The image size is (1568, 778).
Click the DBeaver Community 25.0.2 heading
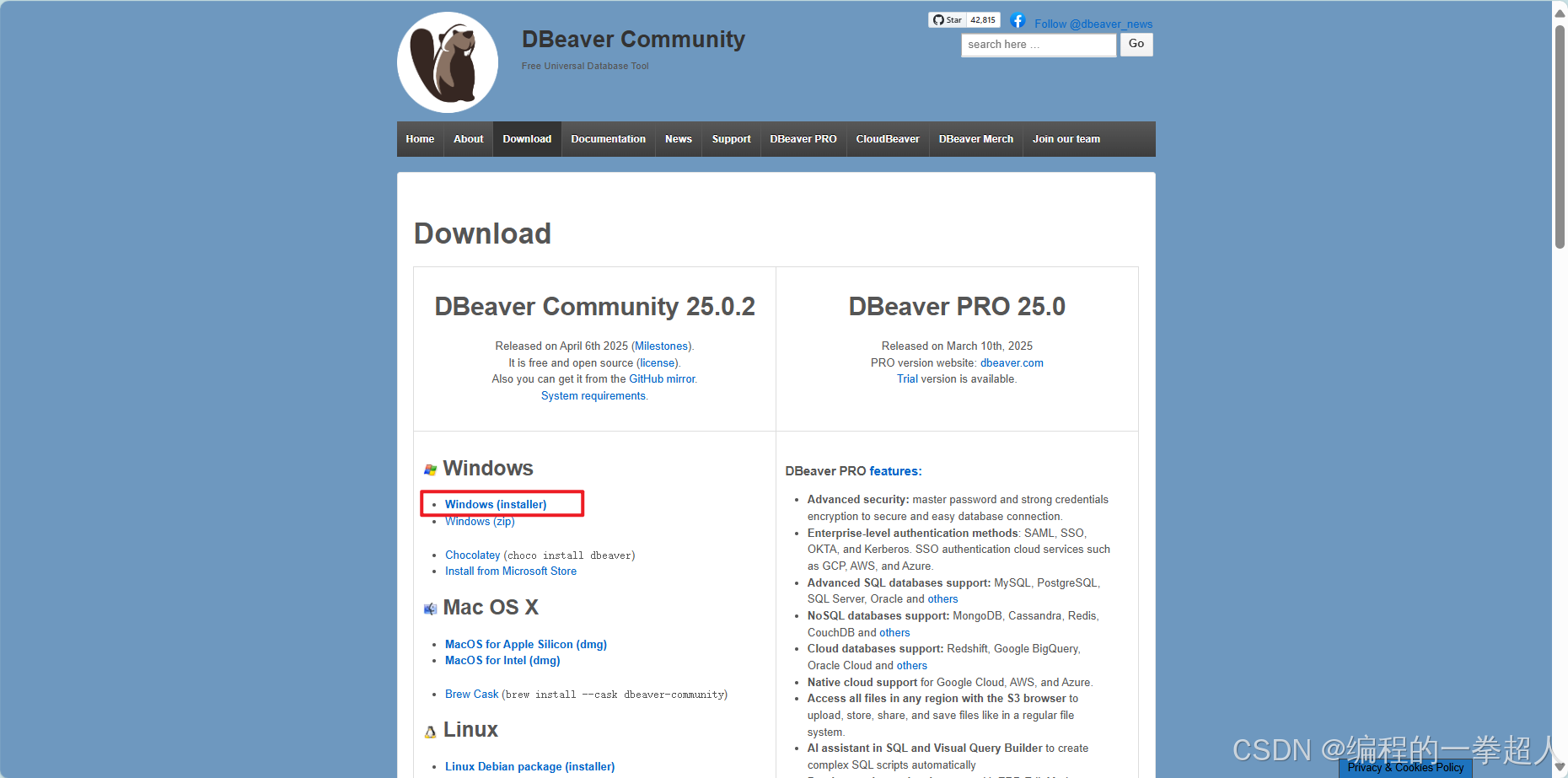[x=594, y=307]
